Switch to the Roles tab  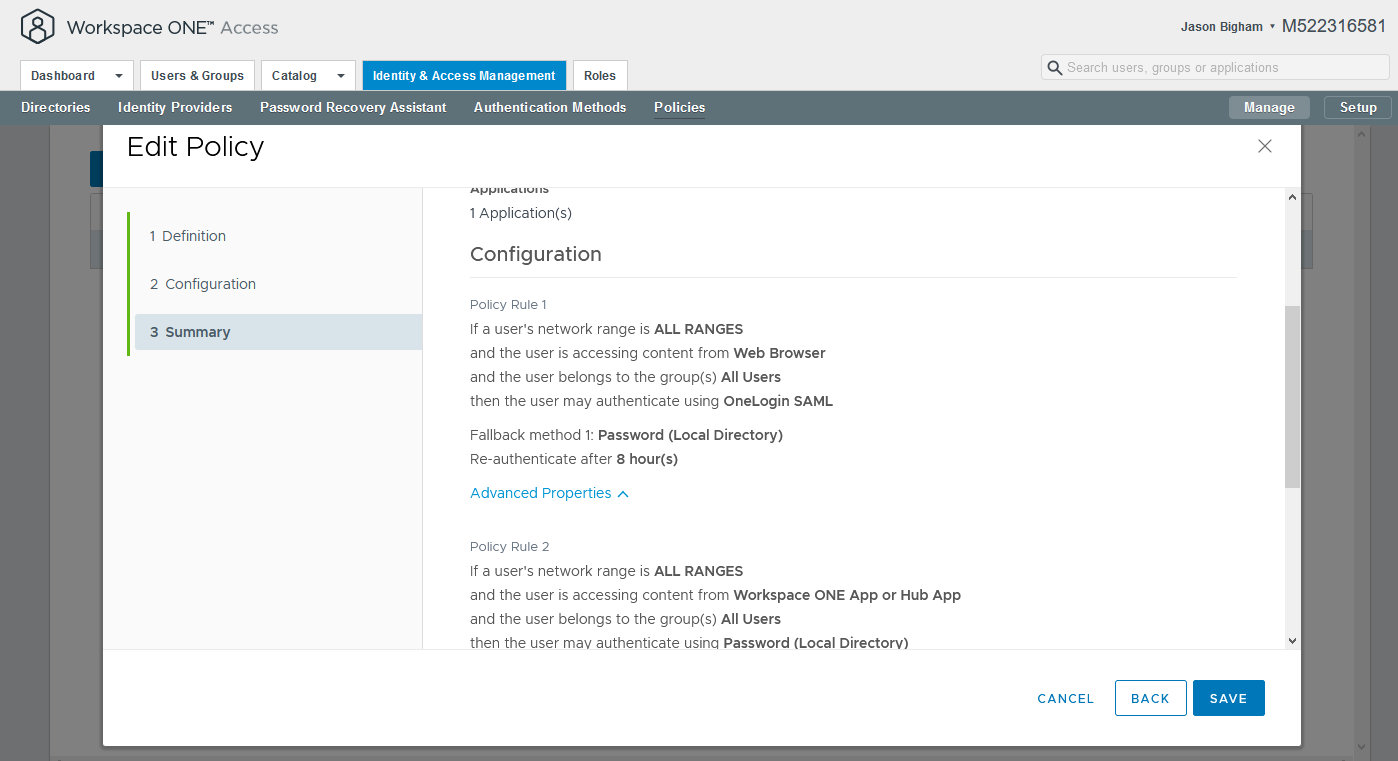point(600,76)
